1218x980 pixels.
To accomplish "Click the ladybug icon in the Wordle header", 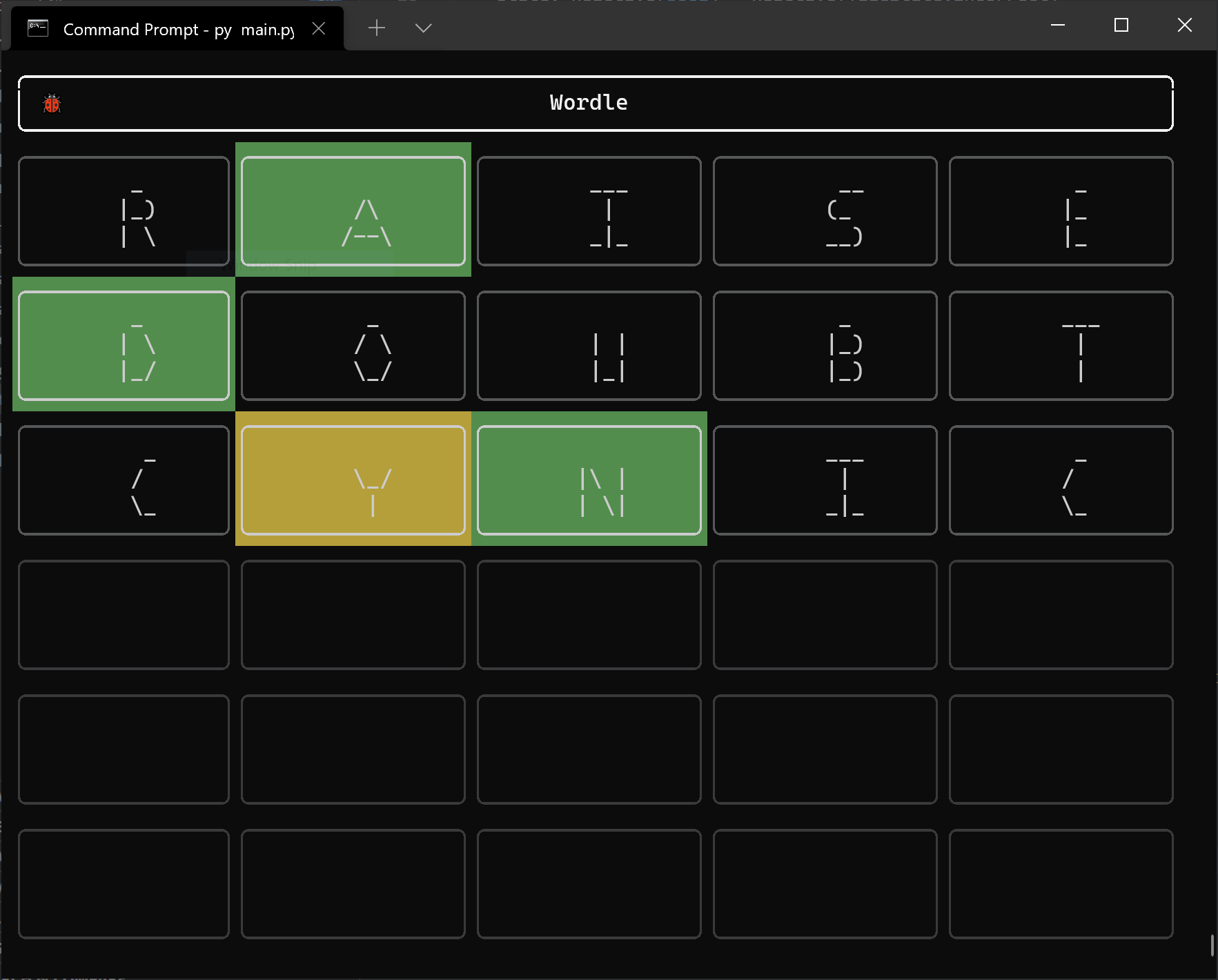I will (x=52, y=104).
